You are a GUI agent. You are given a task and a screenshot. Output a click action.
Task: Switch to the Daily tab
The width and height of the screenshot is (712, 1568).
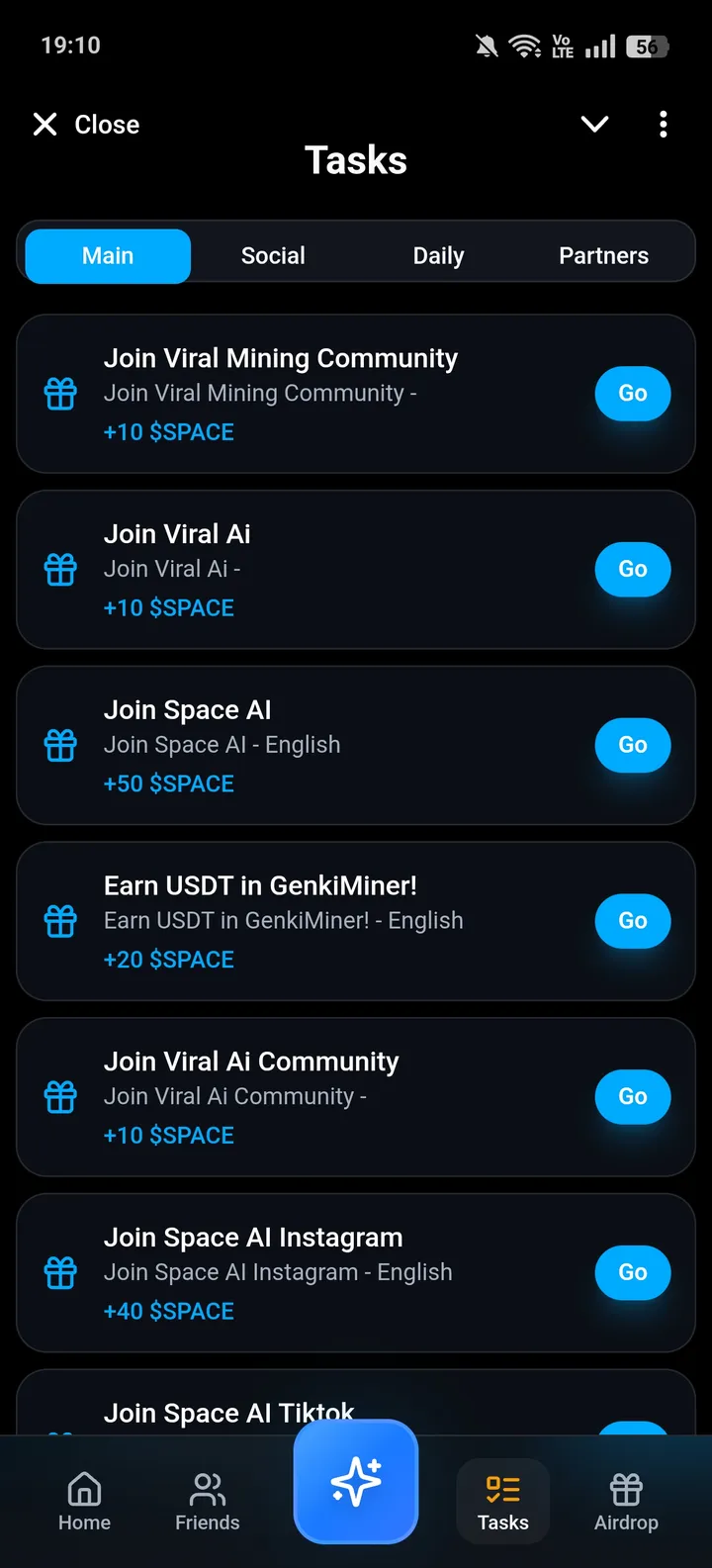(x=438, y=256)
